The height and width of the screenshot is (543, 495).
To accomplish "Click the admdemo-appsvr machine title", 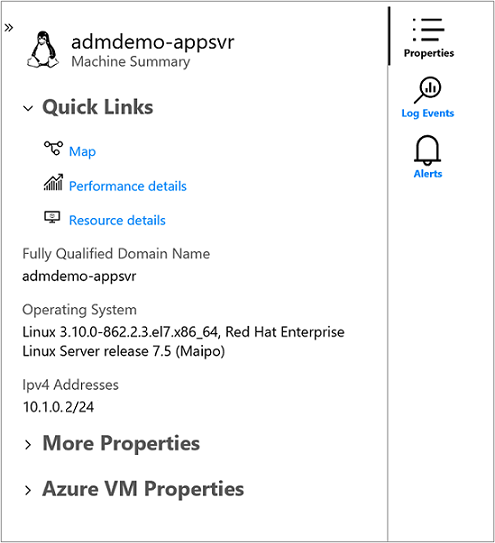I will click(x=153, y=42).
